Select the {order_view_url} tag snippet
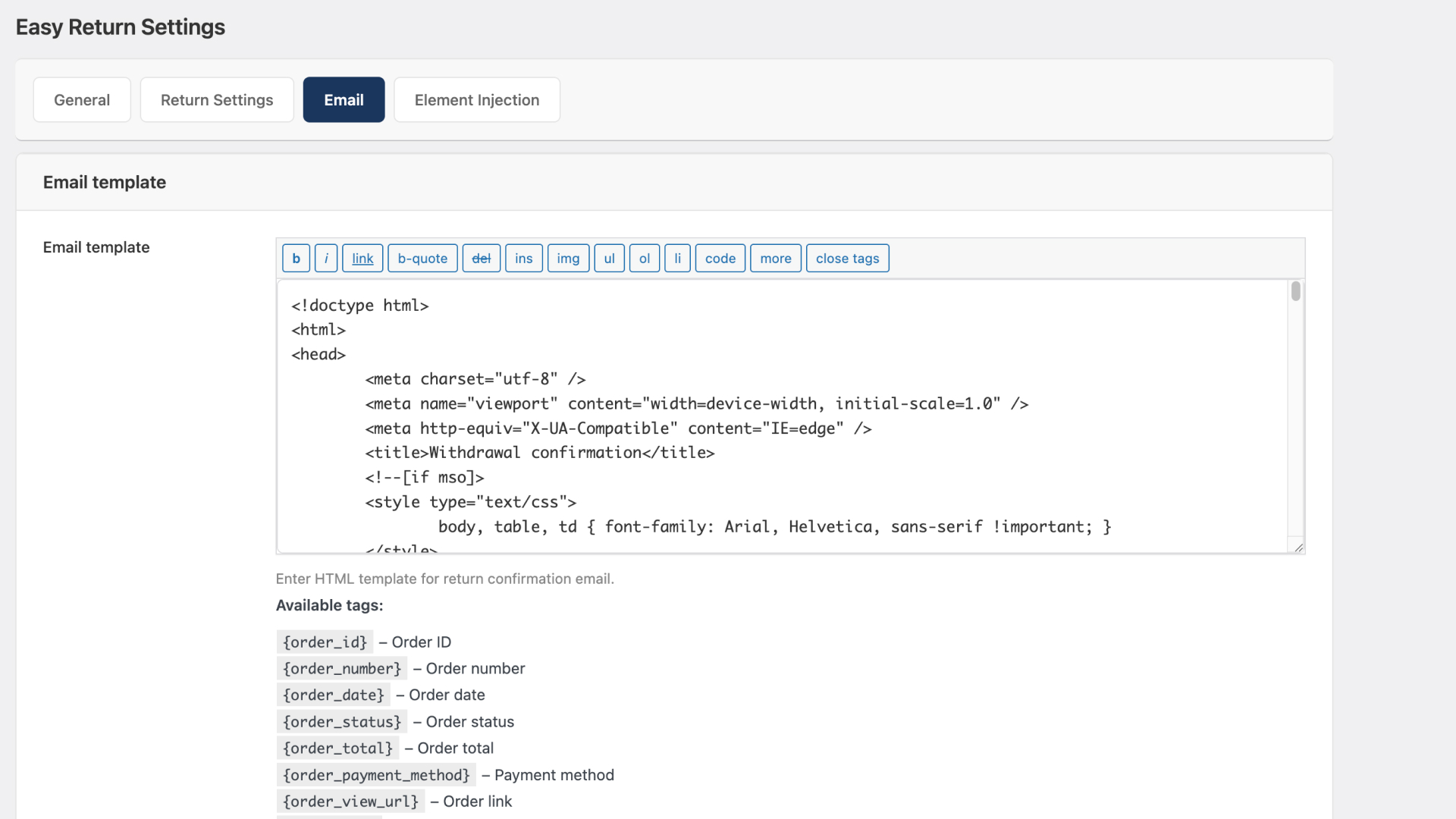The height and width of the screenshot is (819, 1456). pos(350,801)
